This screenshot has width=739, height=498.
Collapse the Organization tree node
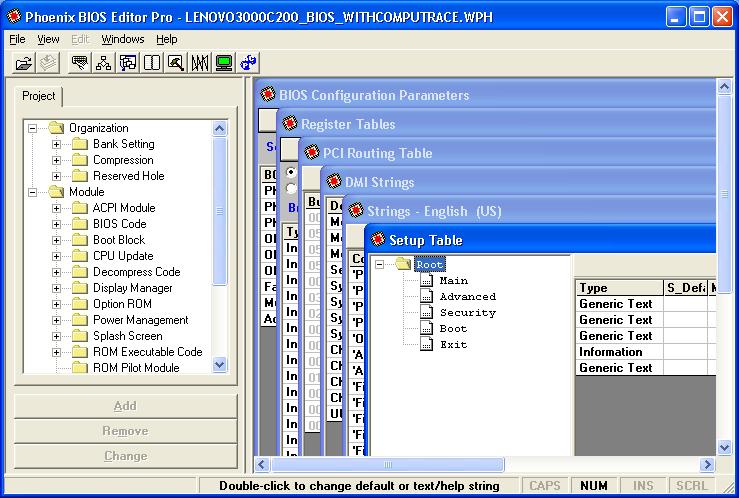(x=32, y=128)
